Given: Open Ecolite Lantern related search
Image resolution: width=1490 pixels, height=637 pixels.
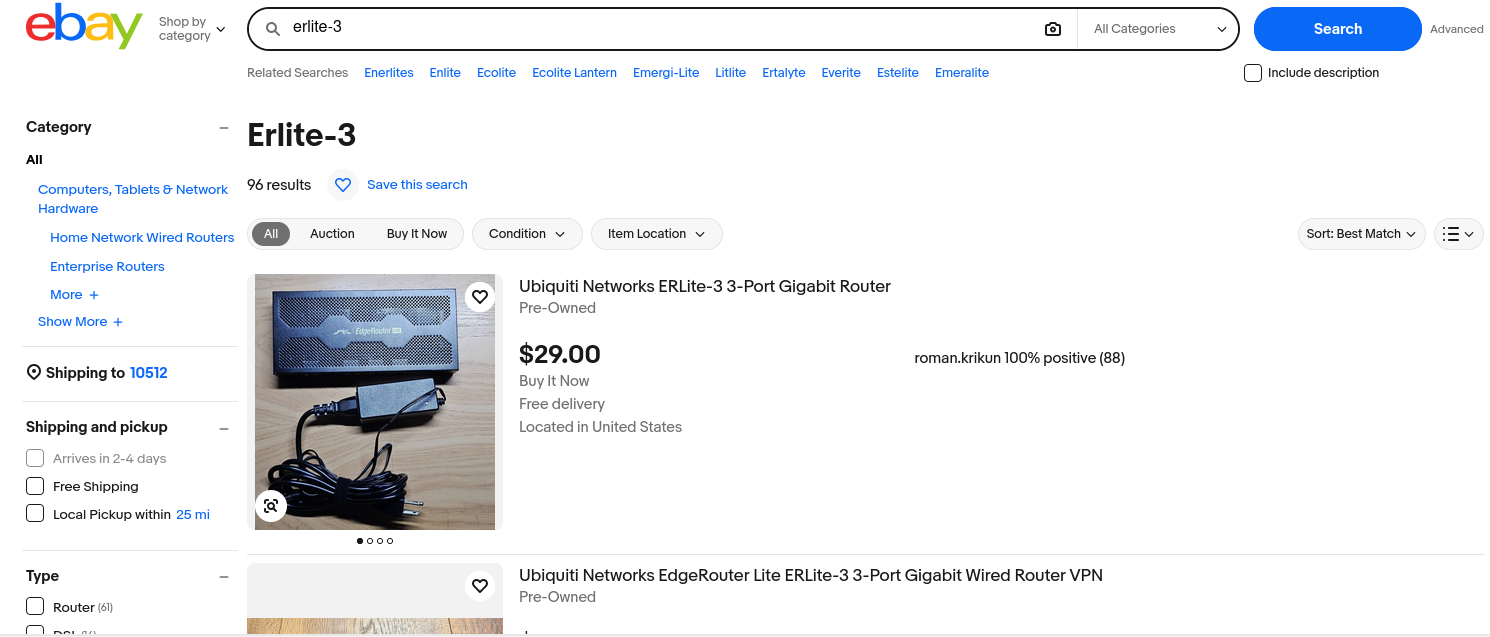Looking at the screenshot, I should pos(574,73).
